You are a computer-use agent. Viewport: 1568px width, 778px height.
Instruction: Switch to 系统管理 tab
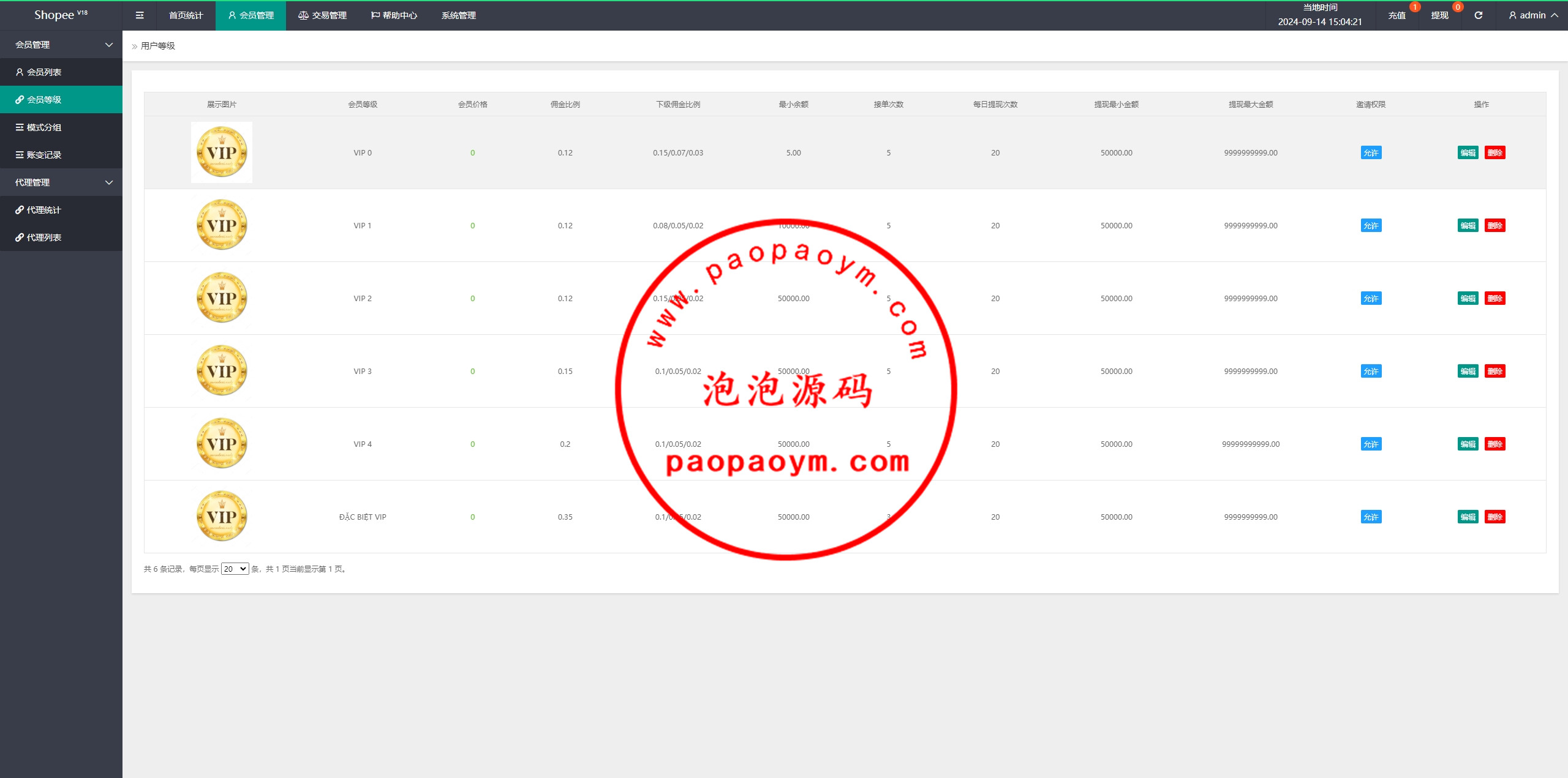[x=458, y=15]
